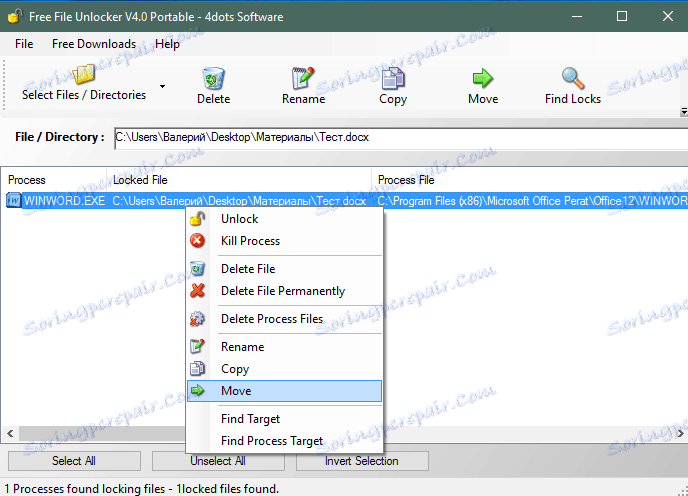This screenshot has width=688, height=496.
Task: Click the Find Locks magnifier icon
Action: point(573,79)
